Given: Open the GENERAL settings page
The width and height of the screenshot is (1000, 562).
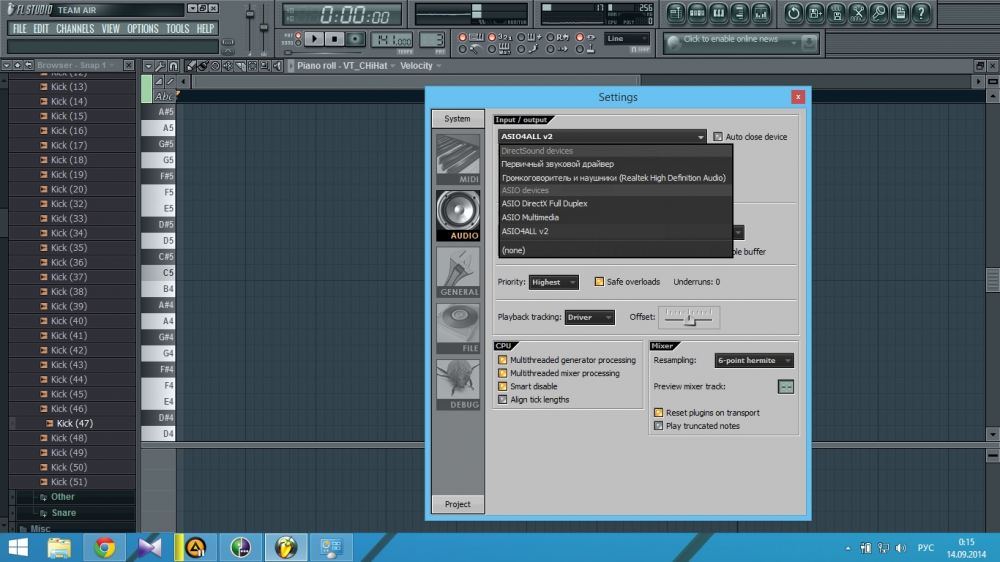Looking at the screenshot, I should click(458, 272).
